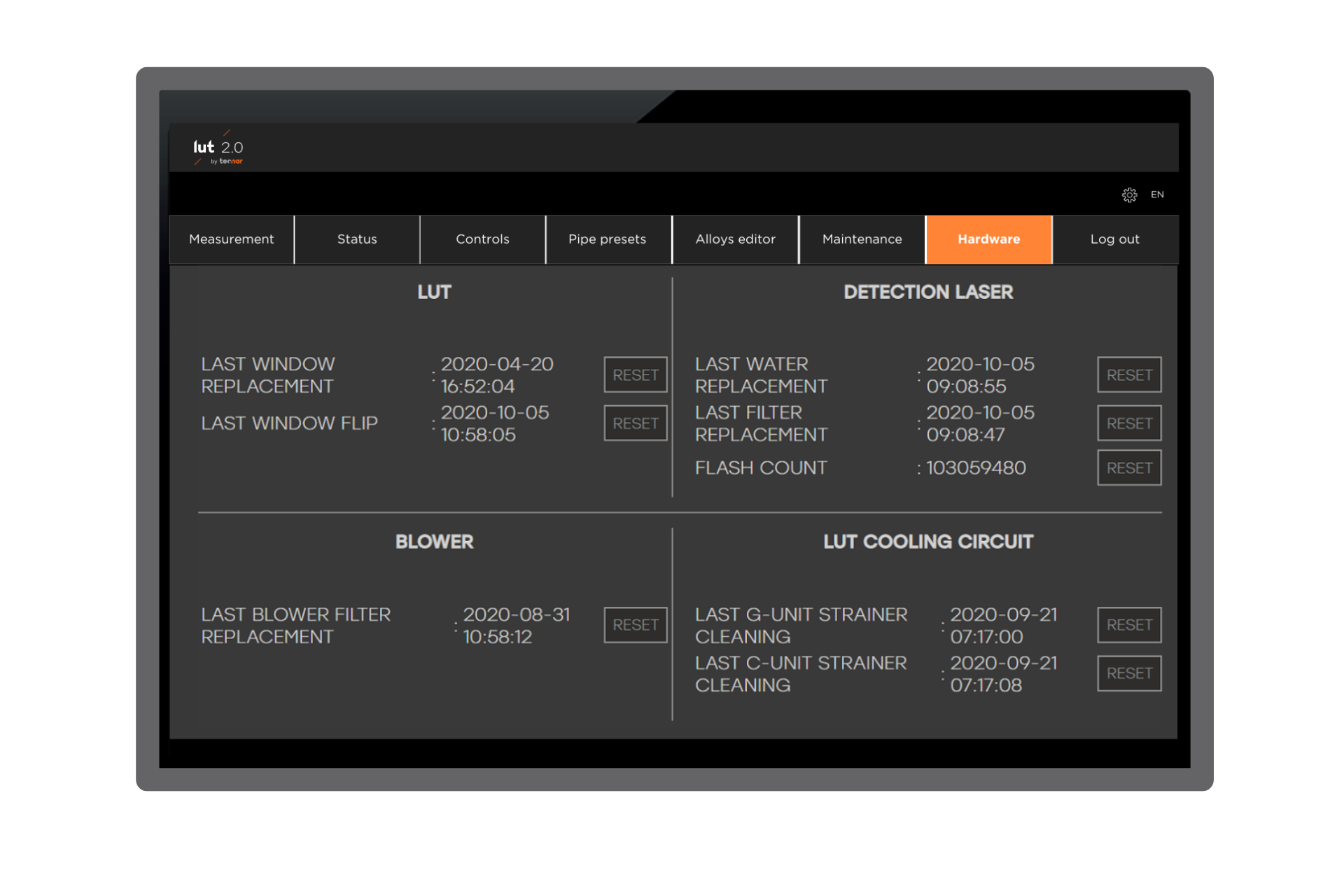
Task: Open the EN language selector
Action: point(1157,195)
